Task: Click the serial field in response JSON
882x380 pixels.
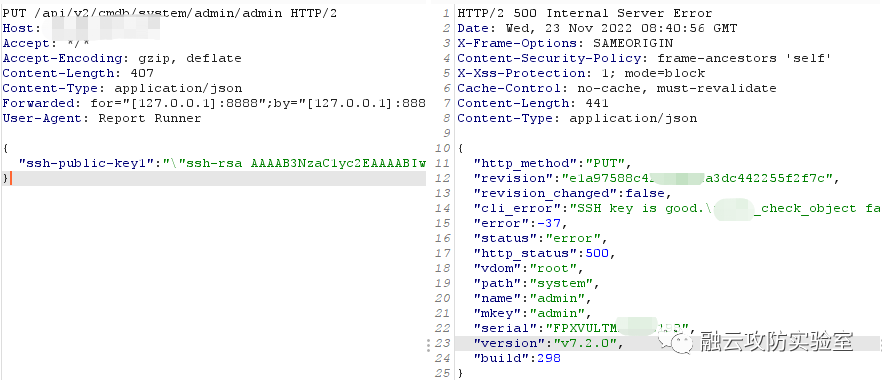Action: [585, 328]
